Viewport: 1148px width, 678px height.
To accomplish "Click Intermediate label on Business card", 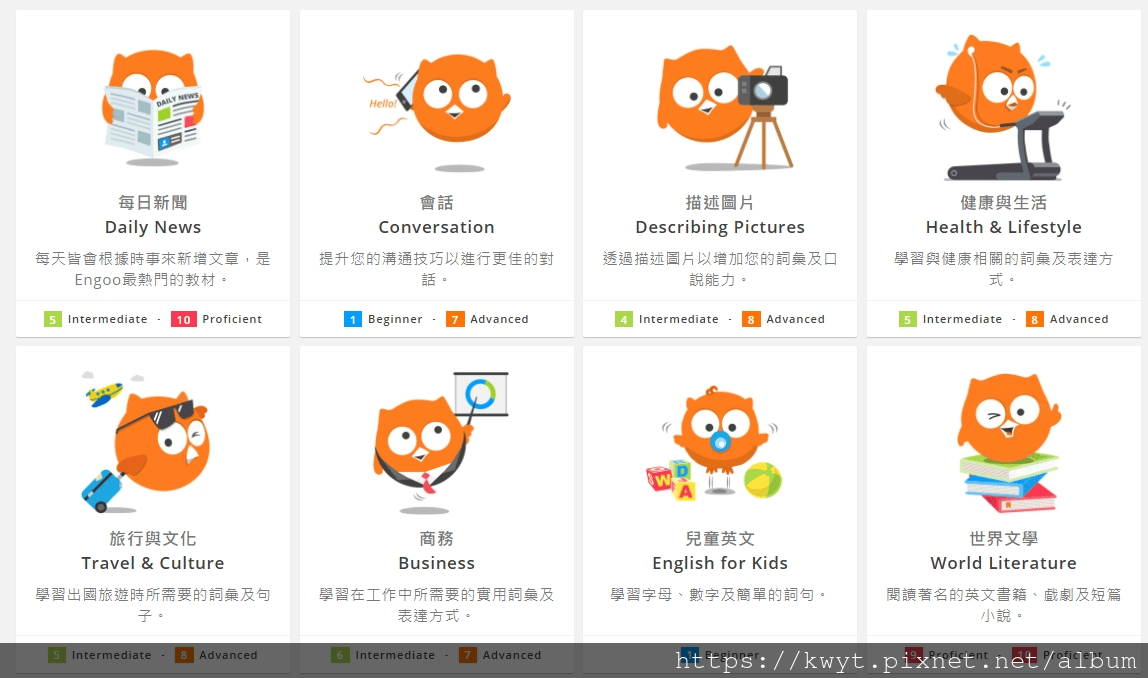I will pos(395,655).
